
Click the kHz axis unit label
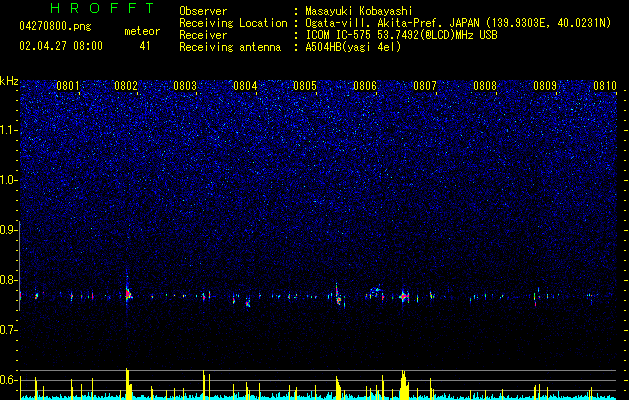(x=9, y=81)
